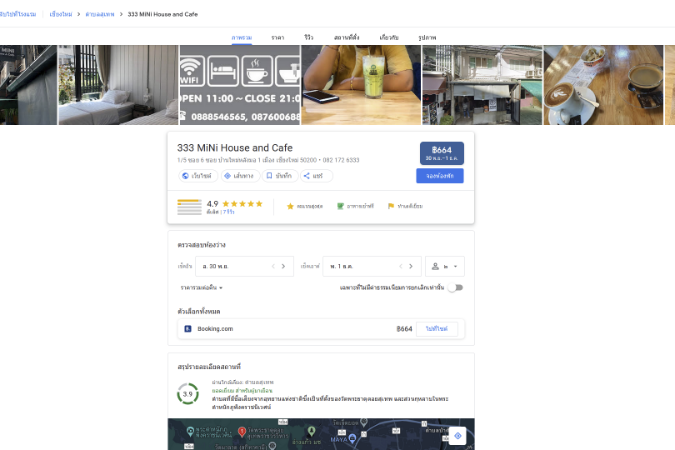Click the back to hotels breadcrumb link
Viewport: 675px width, 450px height.
[17, 14]
